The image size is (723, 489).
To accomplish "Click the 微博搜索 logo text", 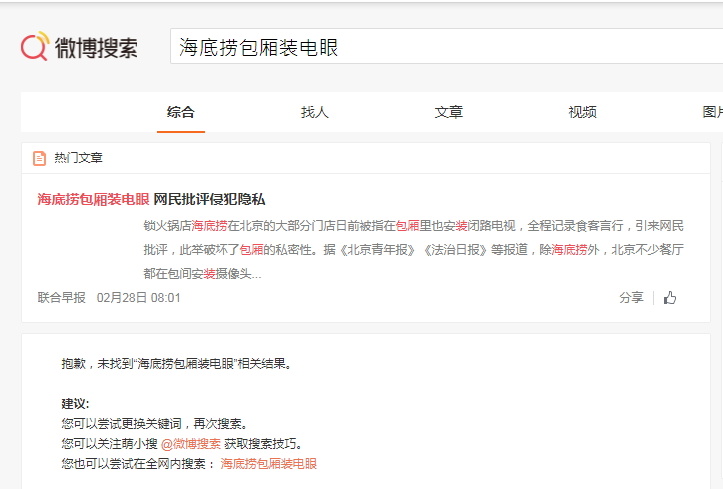I will pos(96,47).
